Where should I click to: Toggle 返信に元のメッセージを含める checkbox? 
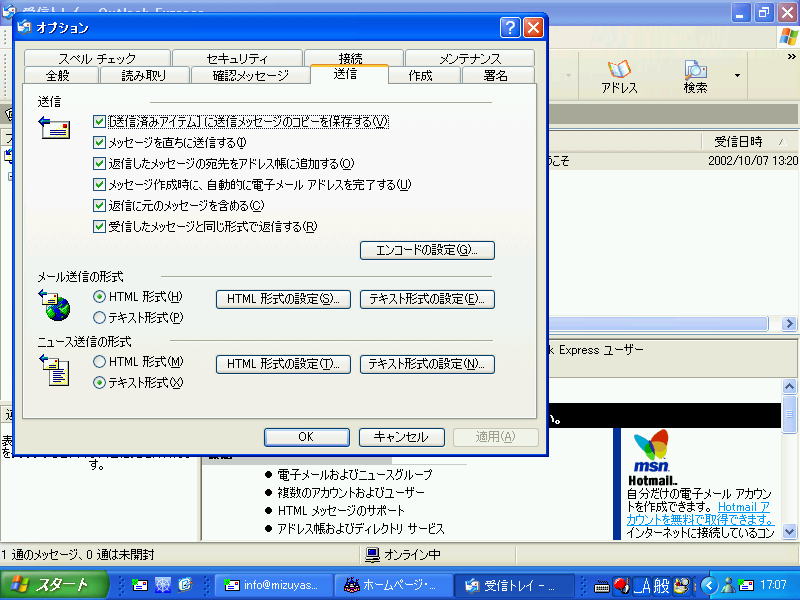coord(99,205)
